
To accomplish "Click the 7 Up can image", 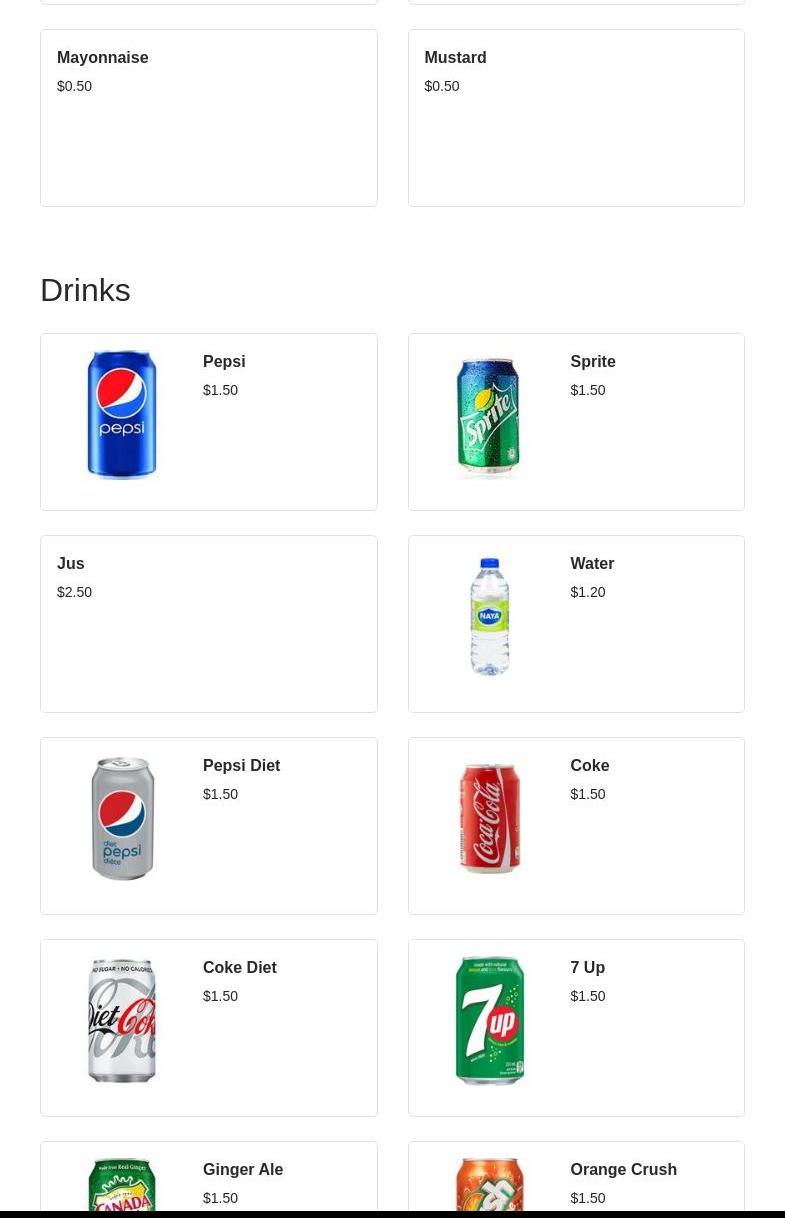I will click(489, 1021).
